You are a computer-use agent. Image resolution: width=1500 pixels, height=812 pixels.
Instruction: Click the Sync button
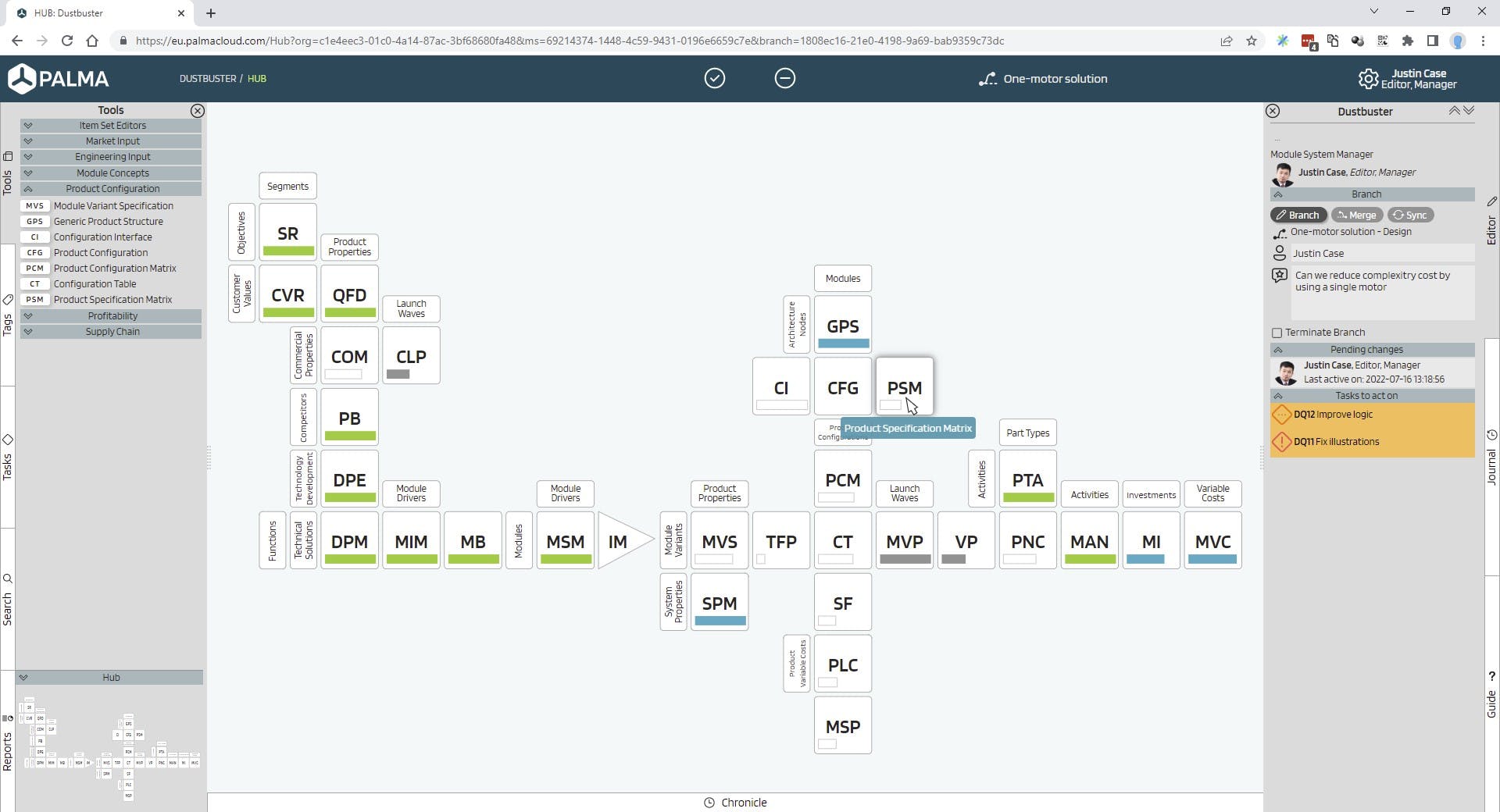pos(1410,215)
